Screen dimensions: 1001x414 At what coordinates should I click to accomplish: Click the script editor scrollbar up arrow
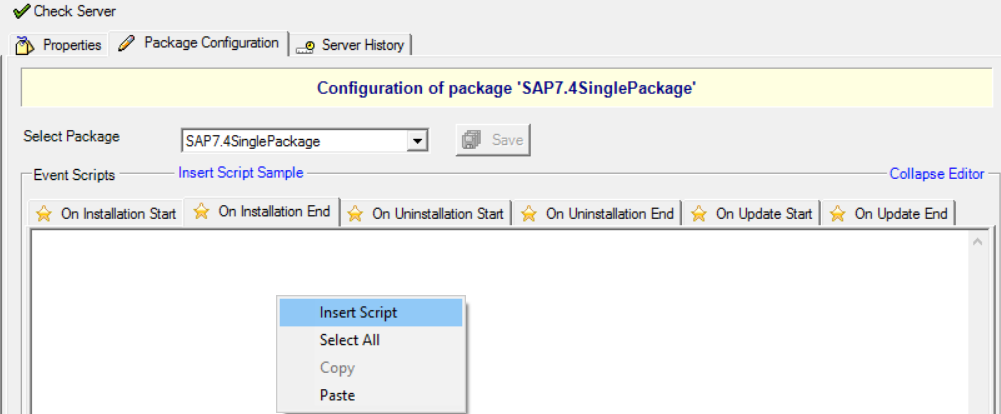tap(977, 242)
